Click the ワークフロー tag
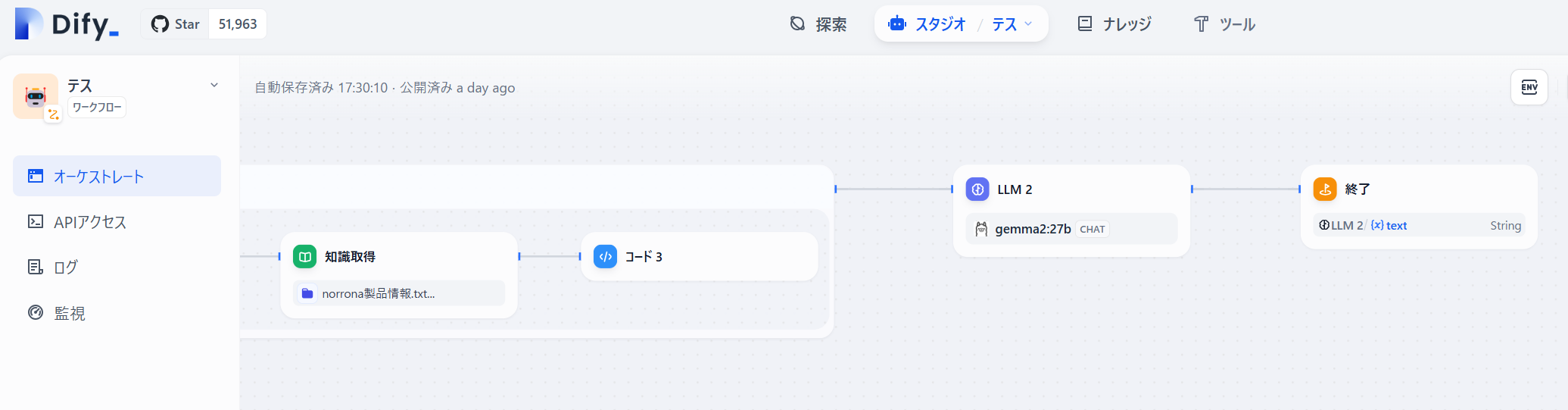This screenshot has height=410, width=1568. point(97,108)
